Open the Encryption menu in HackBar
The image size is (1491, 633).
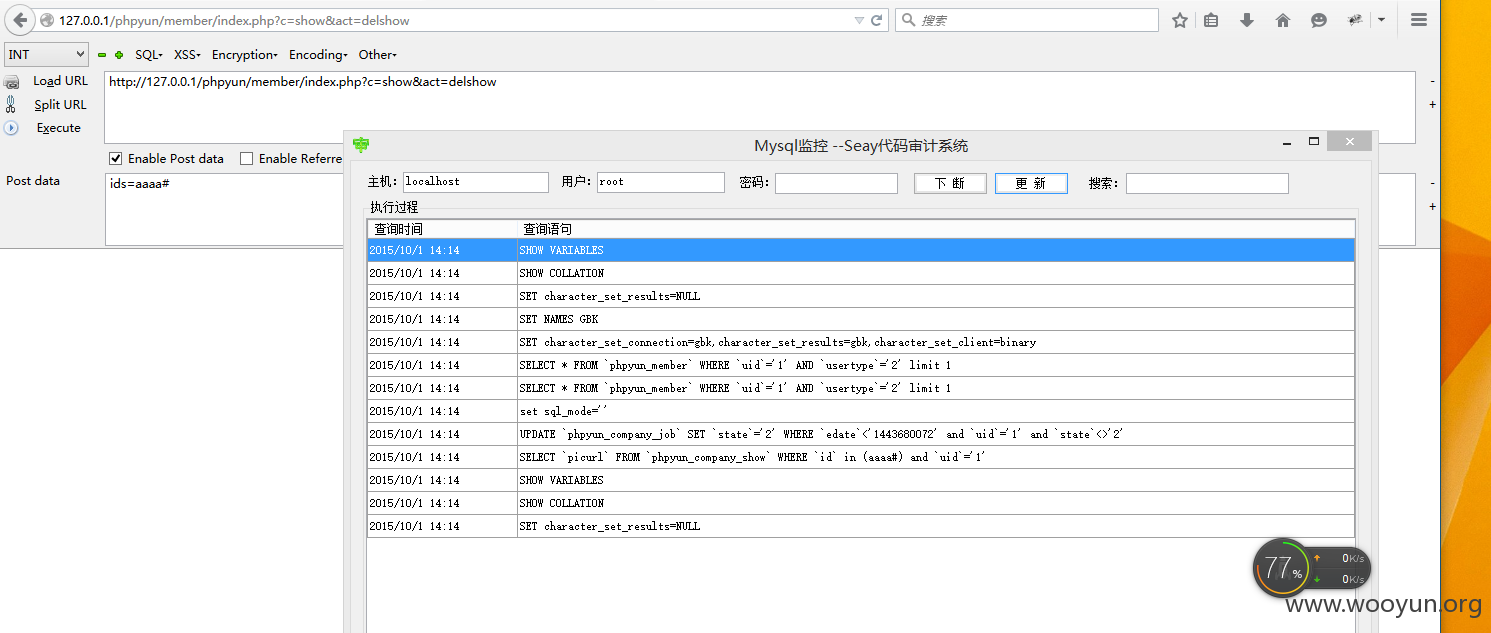[245, 55]
